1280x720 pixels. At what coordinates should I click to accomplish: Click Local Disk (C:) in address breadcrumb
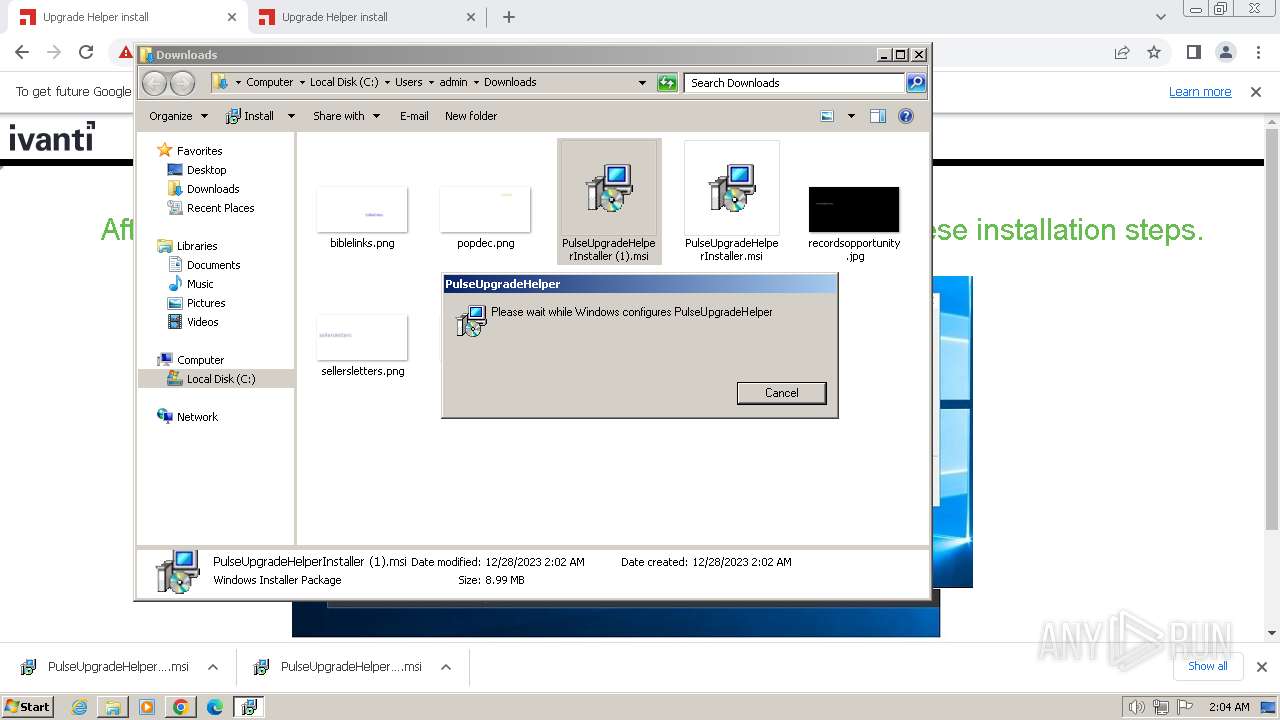pos(344,82)
